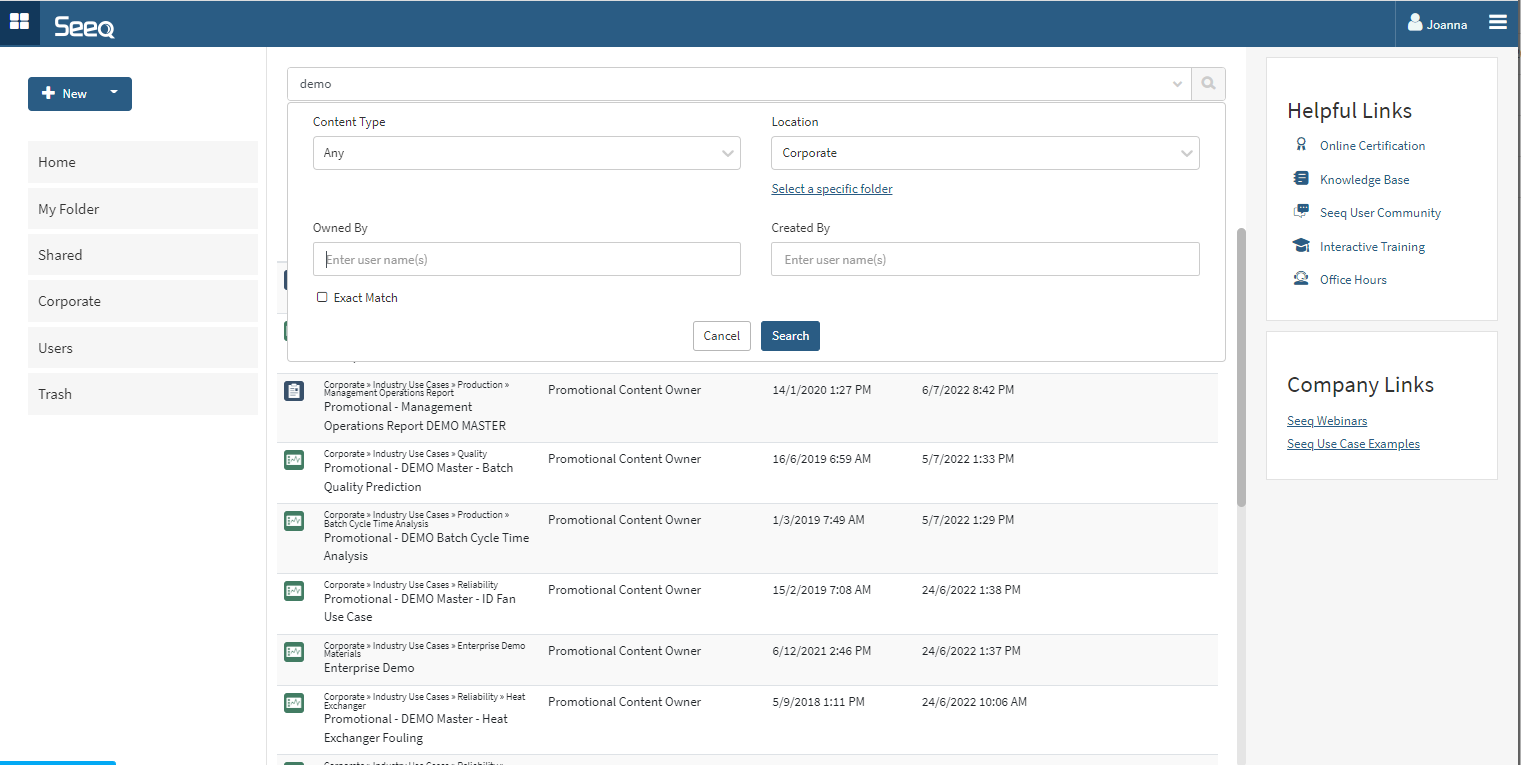The width and height of the screenshot is (1521, 765).
Task: Open the Location dropdown set to Corporate
Action: click(x=985, y=153)
